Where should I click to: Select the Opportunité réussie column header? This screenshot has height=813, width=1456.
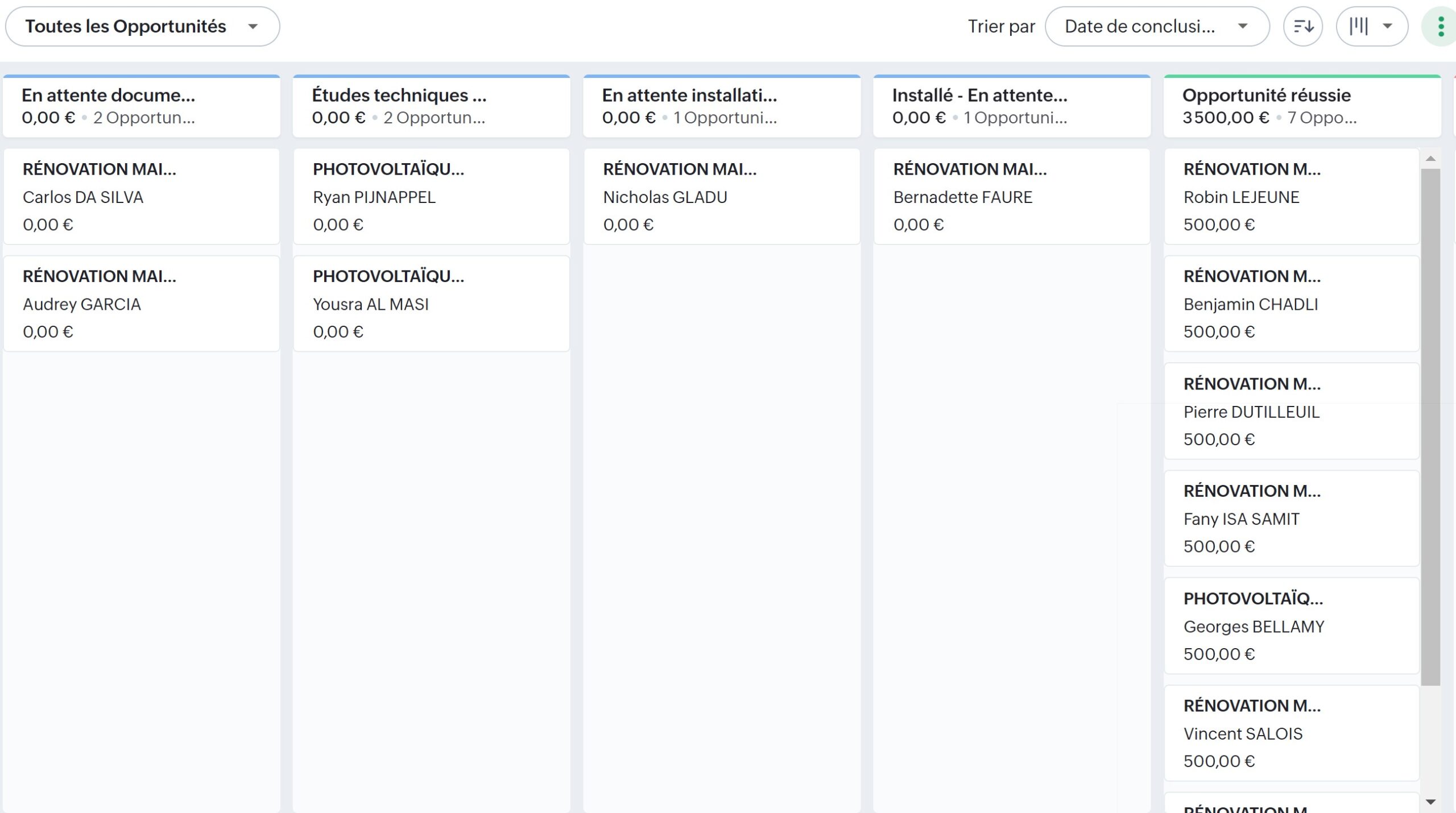pos(1302,106)
